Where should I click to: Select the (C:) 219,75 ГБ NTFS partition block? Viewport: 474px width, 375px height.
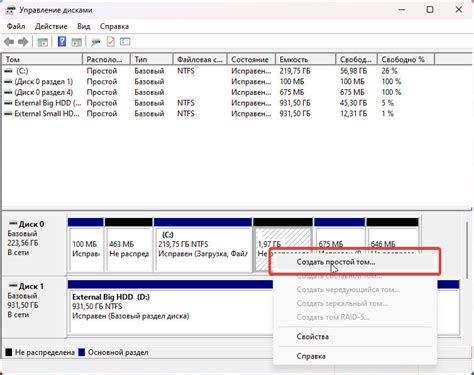[203, 245]
